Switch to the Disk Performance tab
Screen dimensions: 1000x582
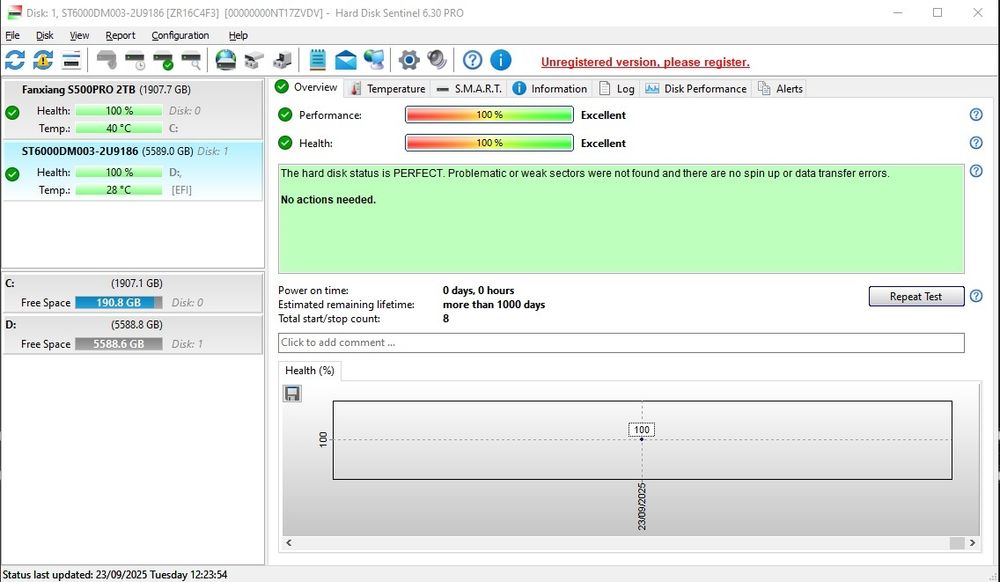tap(696, 89)
